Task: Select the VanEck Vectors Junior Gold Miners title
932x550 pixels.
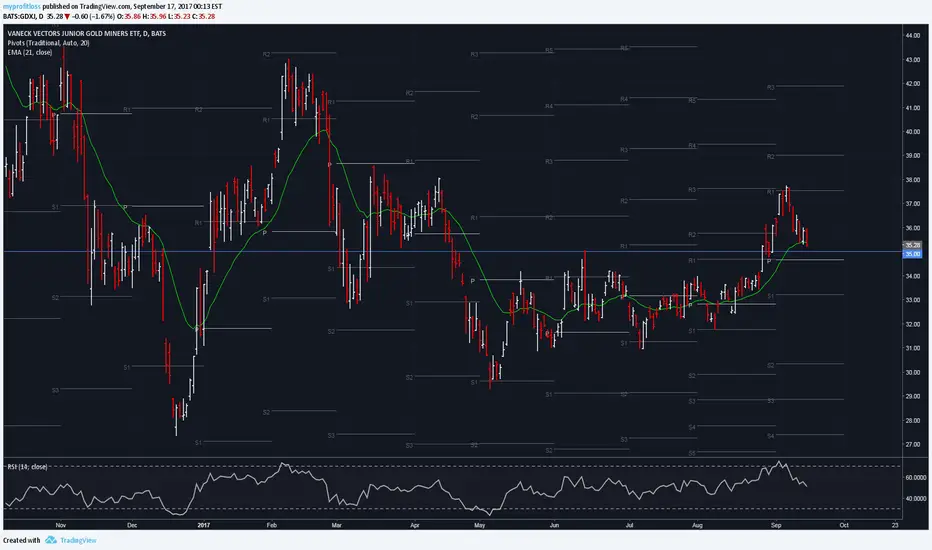Action: (x=87, y=34)
